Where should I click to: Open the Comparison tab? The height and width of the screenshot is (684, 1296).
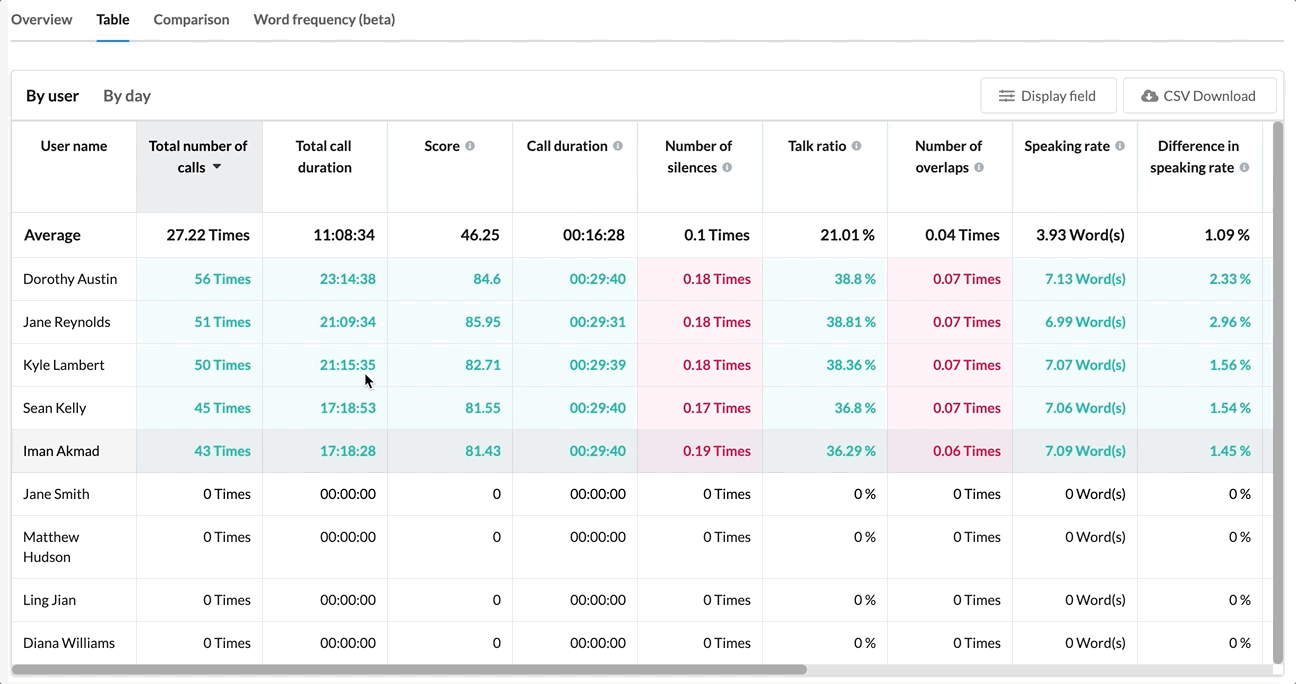(x=191, y=19)
